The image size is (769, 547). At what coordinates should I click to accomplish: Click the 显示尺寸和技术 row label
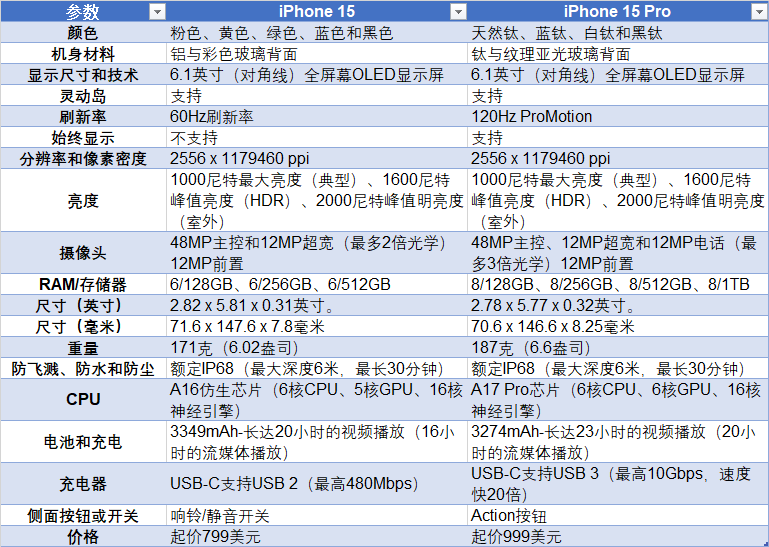(x=83, y=75)
